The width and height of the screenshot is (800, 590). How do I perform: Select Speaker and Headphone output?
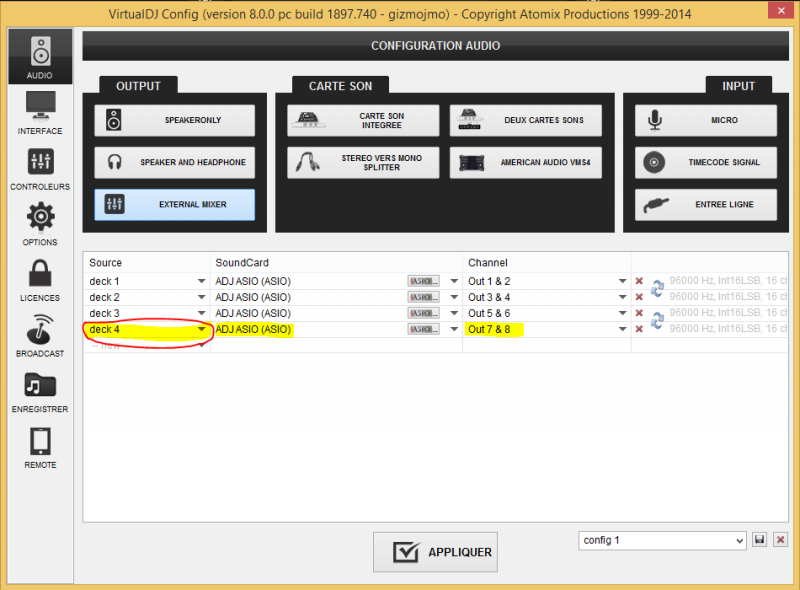click(x=174, y=162)
